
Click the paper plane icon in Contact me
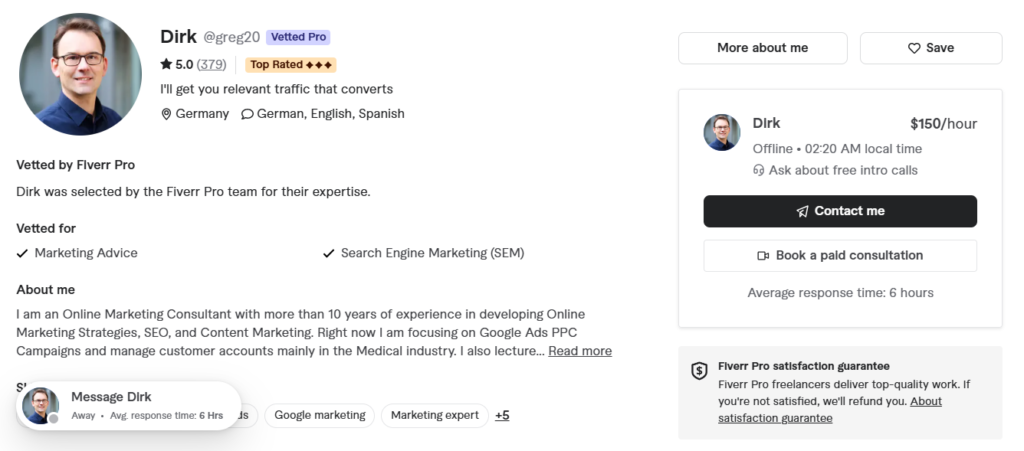(803, 211)
